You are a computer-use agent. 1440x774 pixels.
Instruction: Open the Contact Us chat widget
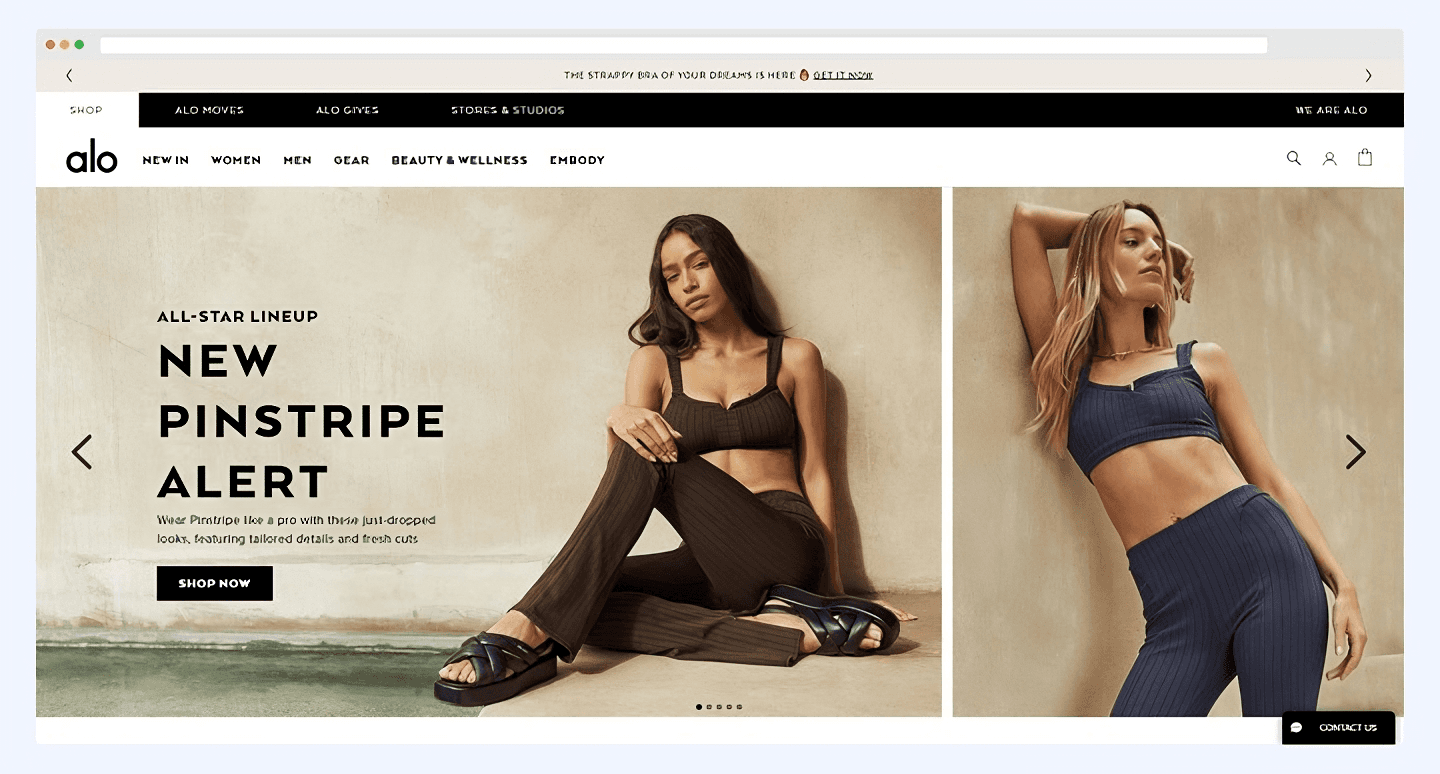point(1338,727)
